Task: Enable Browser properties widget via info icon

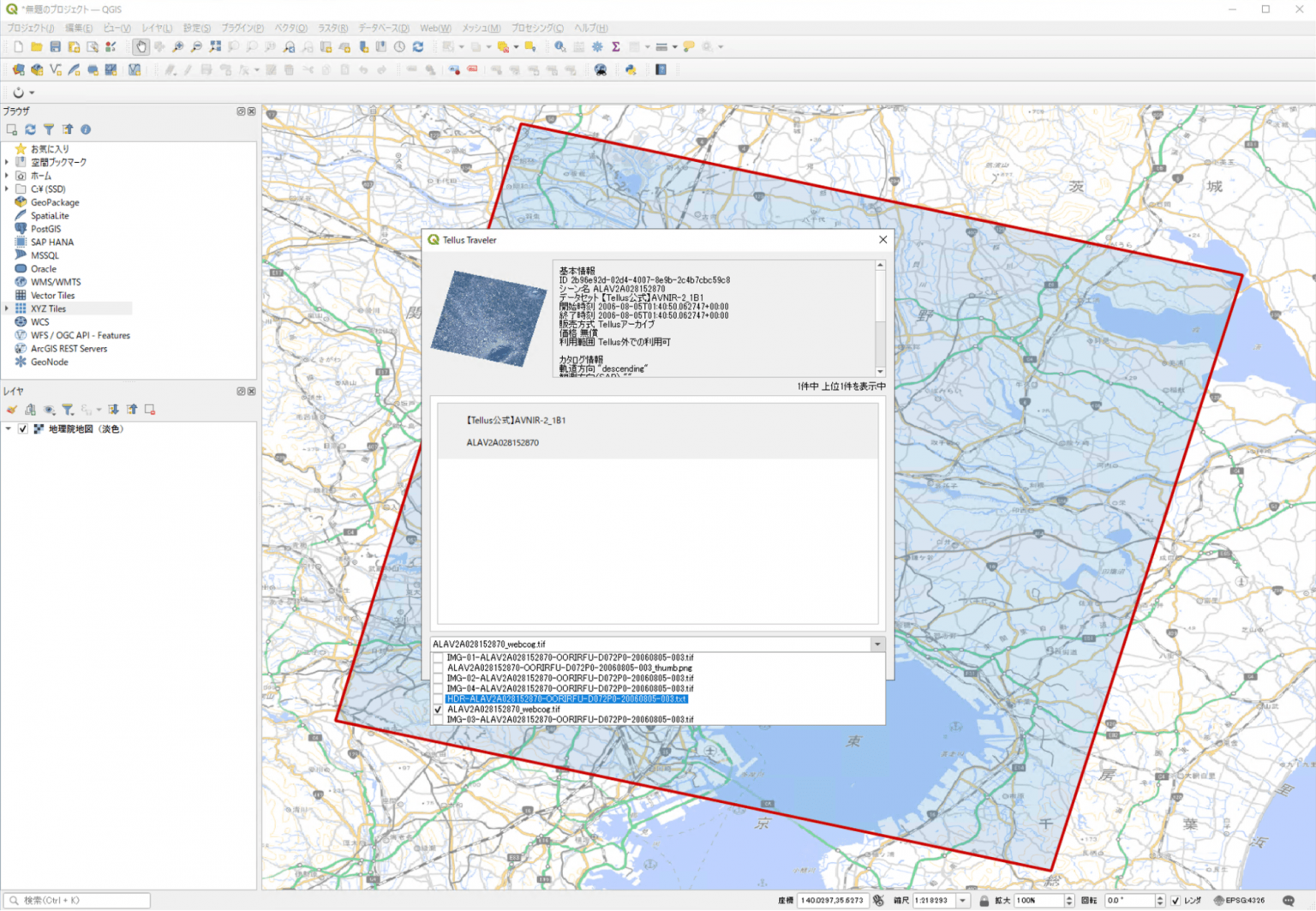Action: (x=86, y=129)
